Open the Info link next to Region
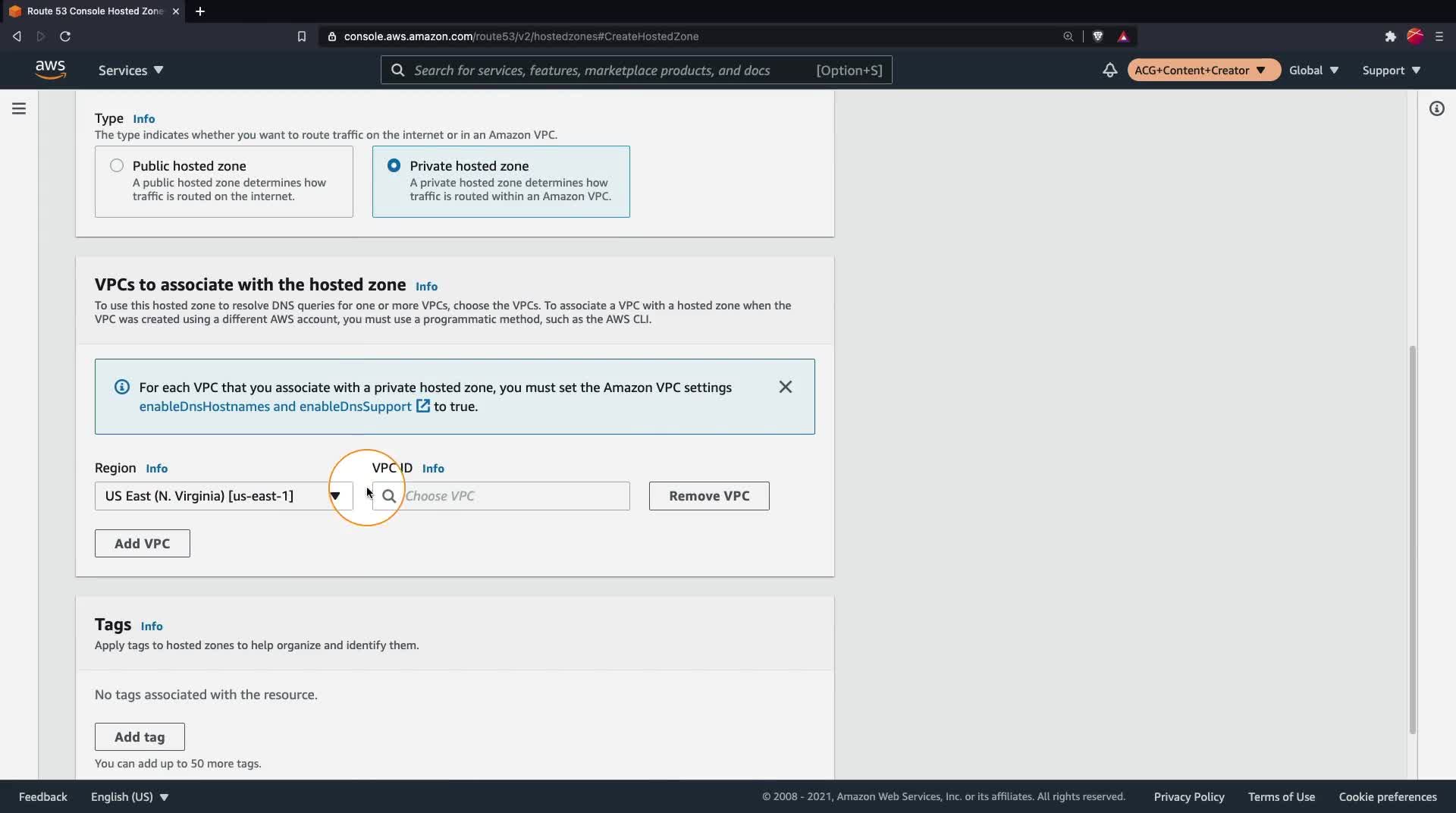Image resolution: width=1456 pixels, height=813 pixels. [x=157, y=468]
